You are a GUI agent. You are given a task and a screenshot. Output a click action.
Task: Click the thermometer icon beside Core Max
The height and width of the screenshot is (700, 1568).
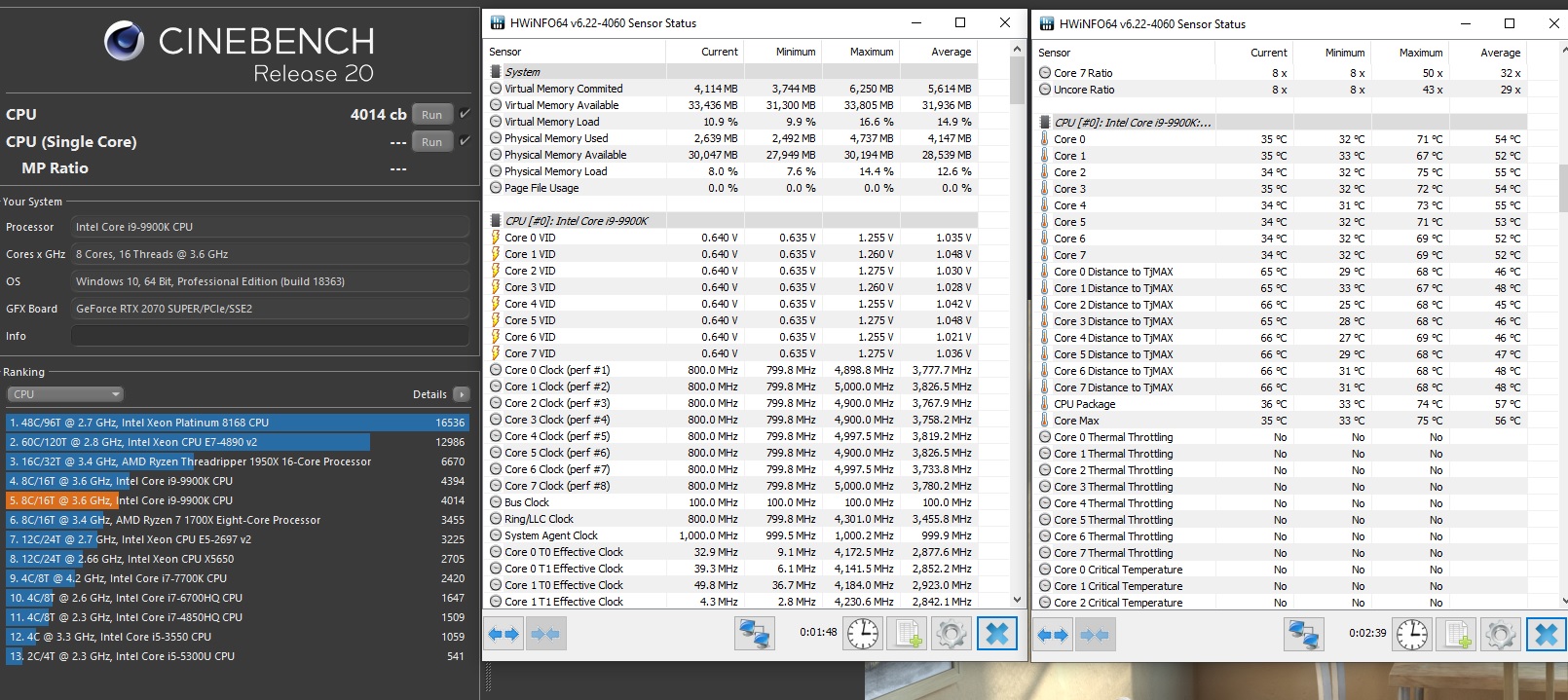pyautogui.click(x=1045, y=421)
